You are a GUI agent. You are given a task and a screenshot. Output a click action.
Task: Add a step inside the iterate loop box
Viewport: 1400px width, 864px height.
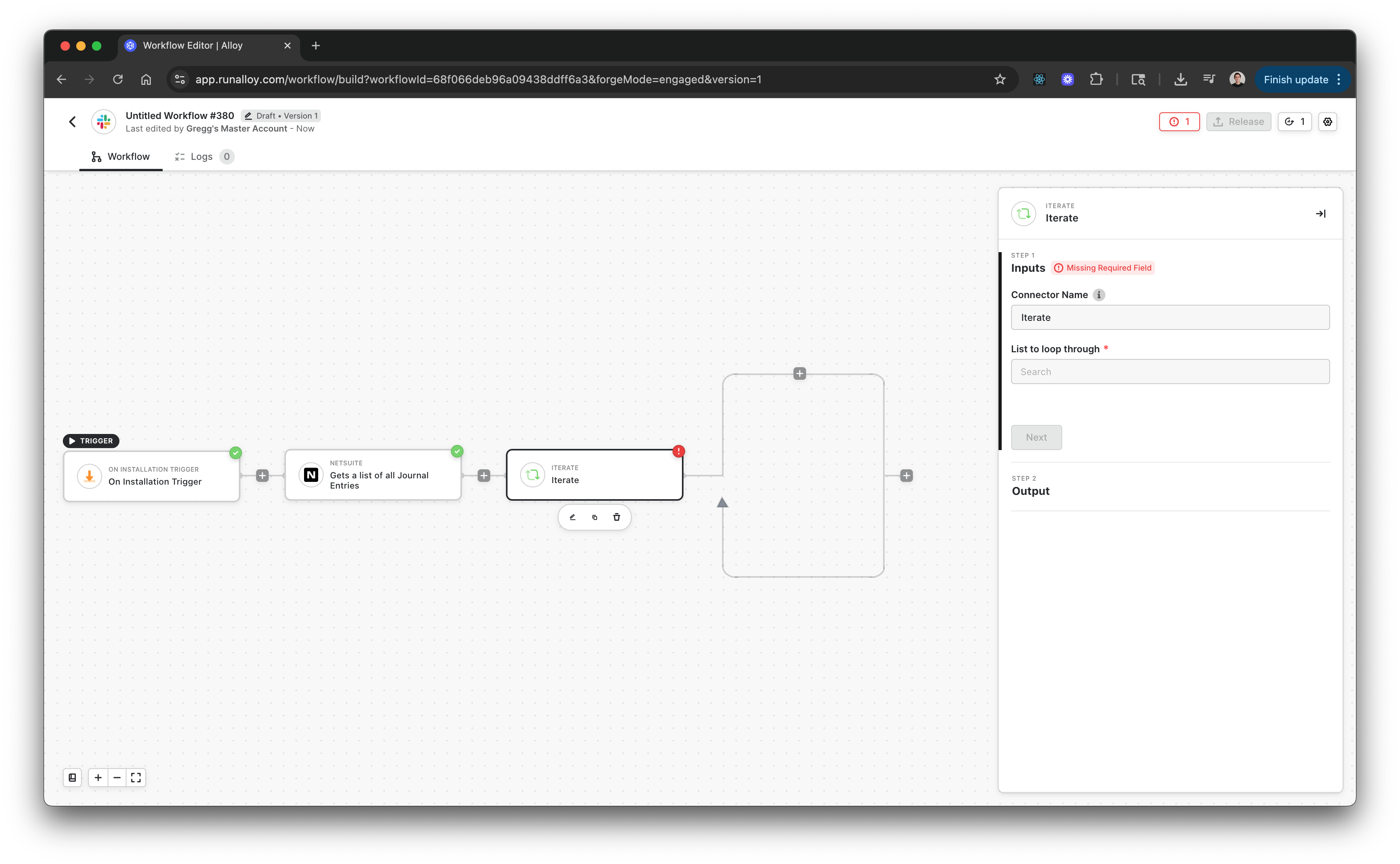pyautogui.click(x=799, y=373)
